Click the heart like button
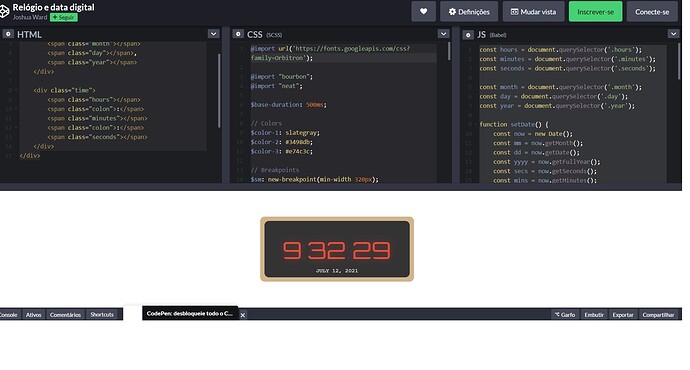 click(x=423, y=11)
